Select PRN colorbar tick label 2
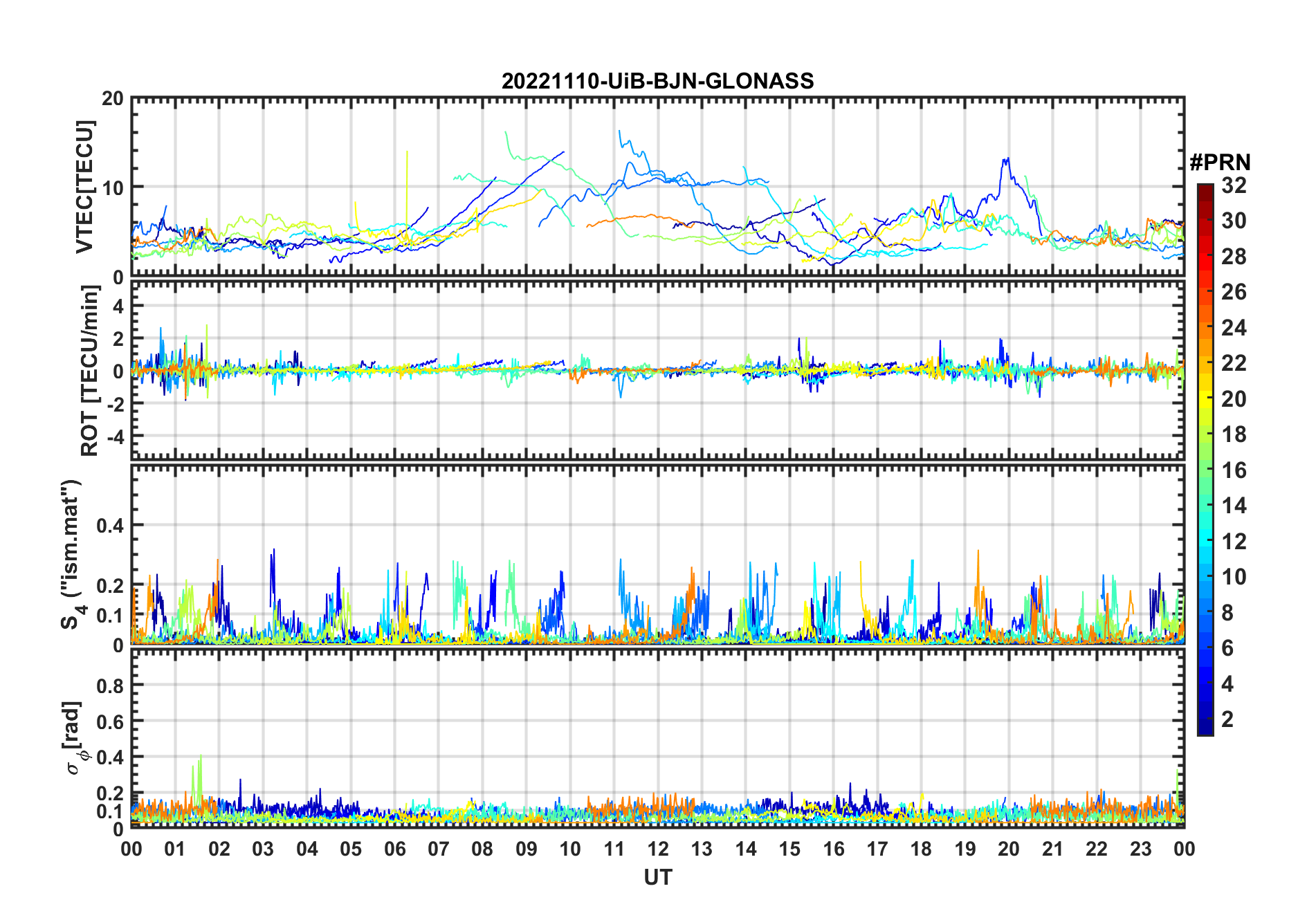This screenshot has width=1316, height=920. coord(1227,719)
